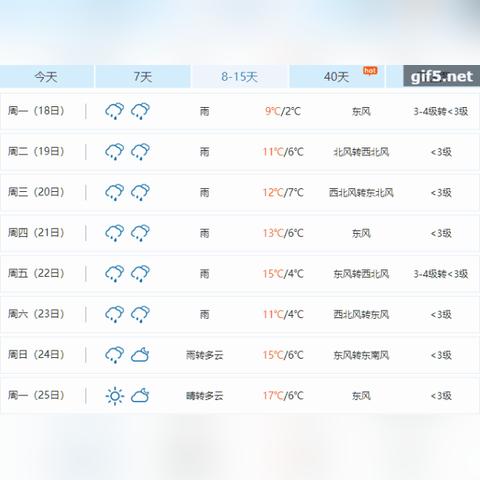Click wind level <3级 in 周二（19日） row
The image size is (480, 480).
pyautogui.click(x=441, y=152)
